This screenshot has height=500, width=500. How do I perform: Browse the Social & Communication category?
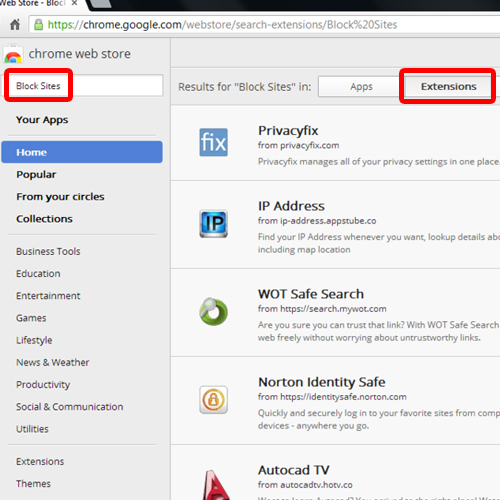tap(70, 407)
